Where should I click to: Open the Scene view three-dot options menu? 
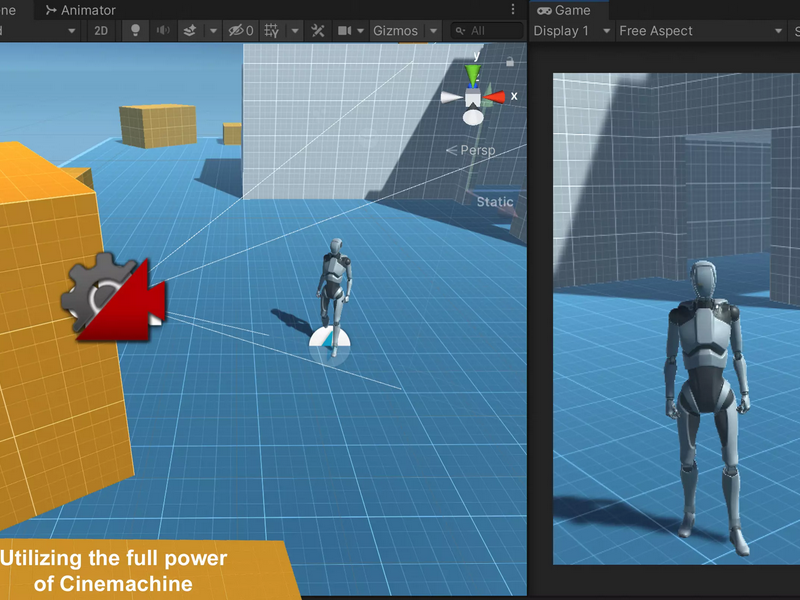click(x=513, y=9)
